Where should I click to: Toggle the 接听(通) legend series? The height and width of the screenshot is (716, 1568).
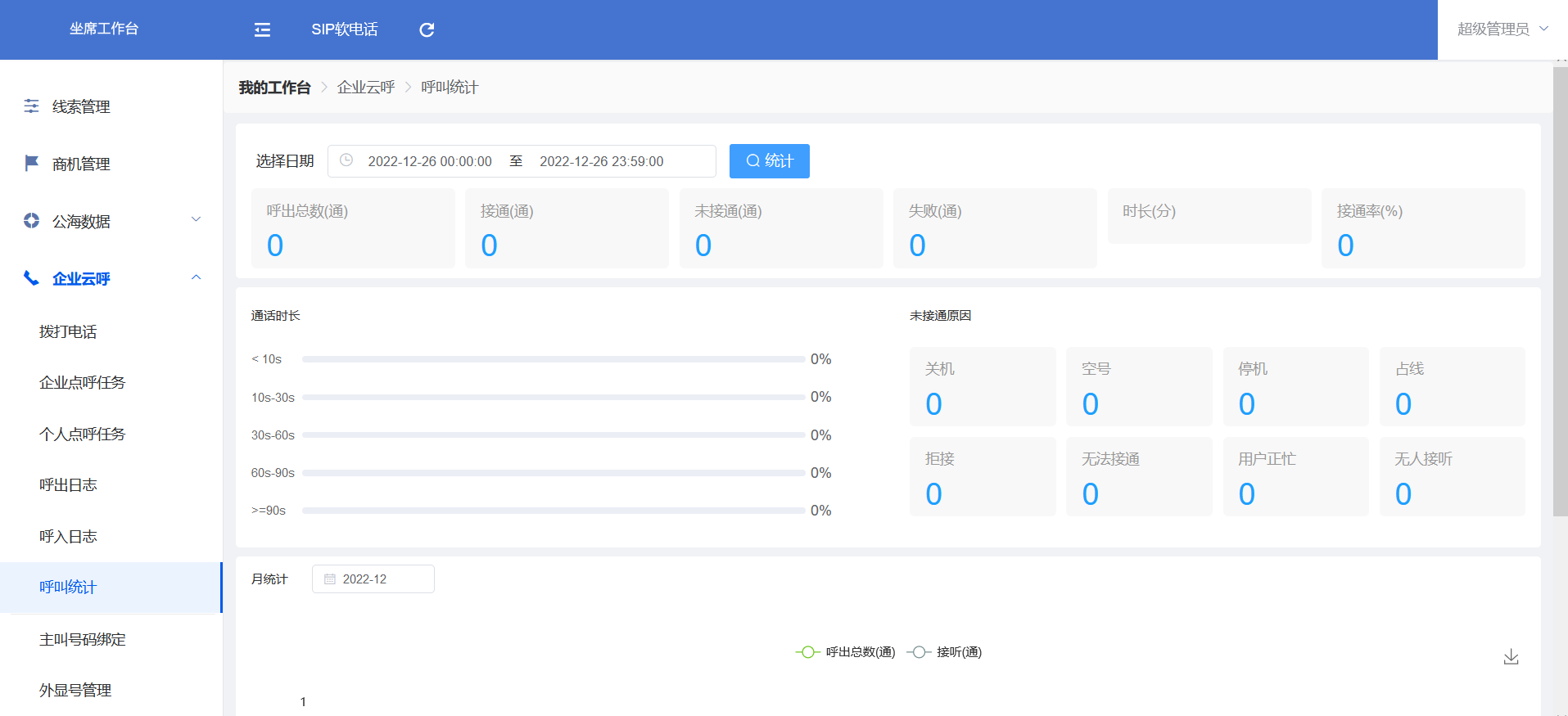point(945,652)
